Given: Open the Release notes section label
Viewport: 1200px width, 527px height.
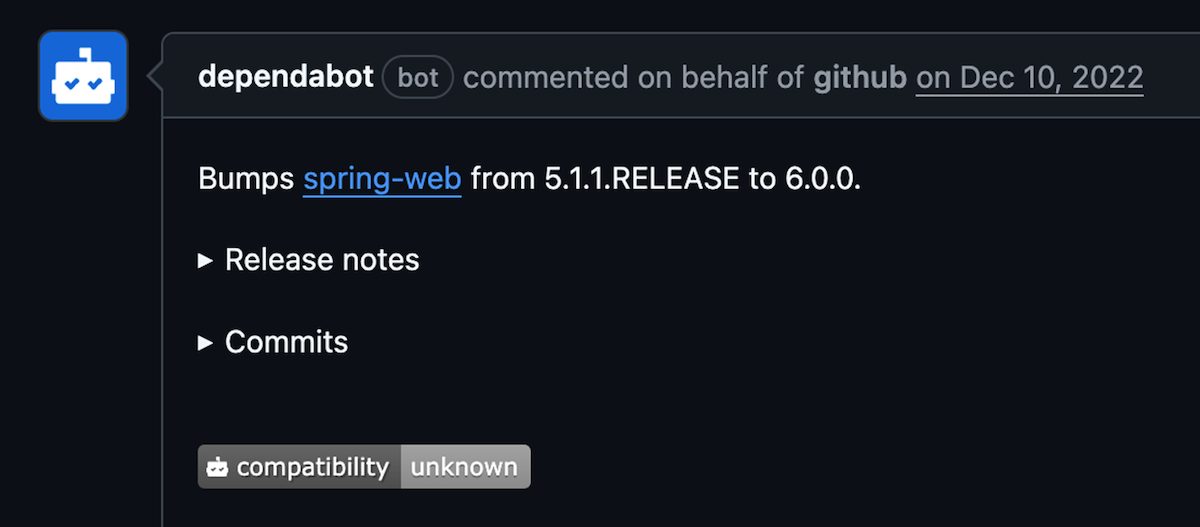Looking at the screenshot, I should click(x=322, y=260).
